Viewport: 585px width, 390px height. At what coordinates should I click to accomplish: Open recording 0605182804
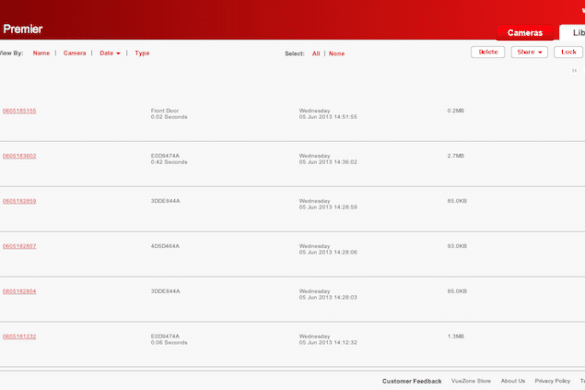(19, 291)
